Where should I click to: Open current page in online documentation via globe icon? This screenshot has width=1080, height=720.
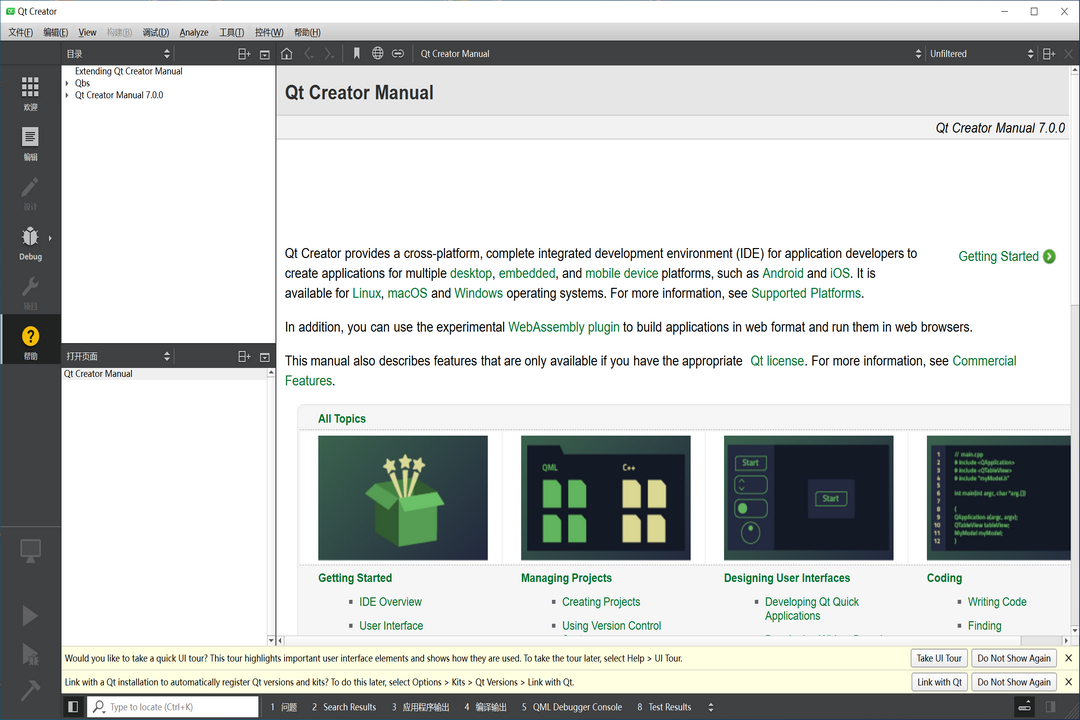377,53
